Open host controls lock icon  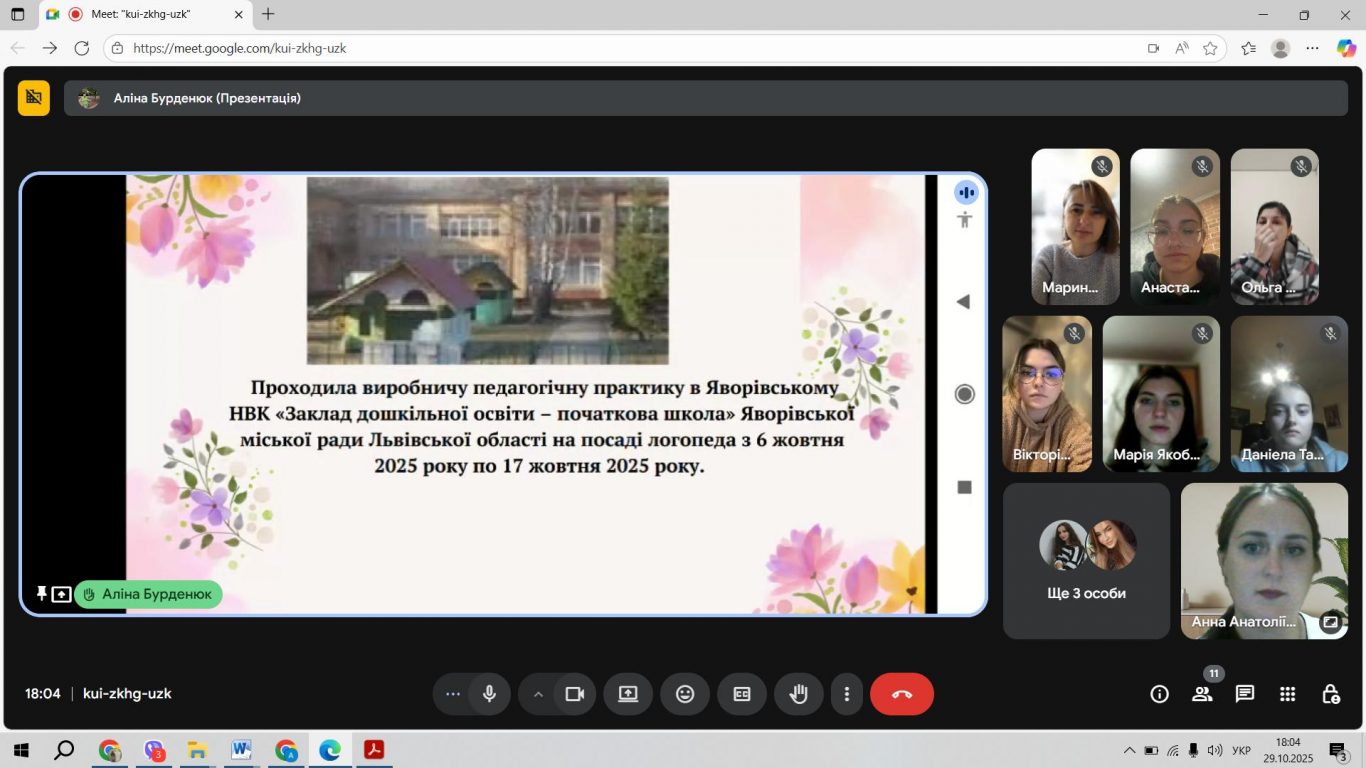(1331, 694)
